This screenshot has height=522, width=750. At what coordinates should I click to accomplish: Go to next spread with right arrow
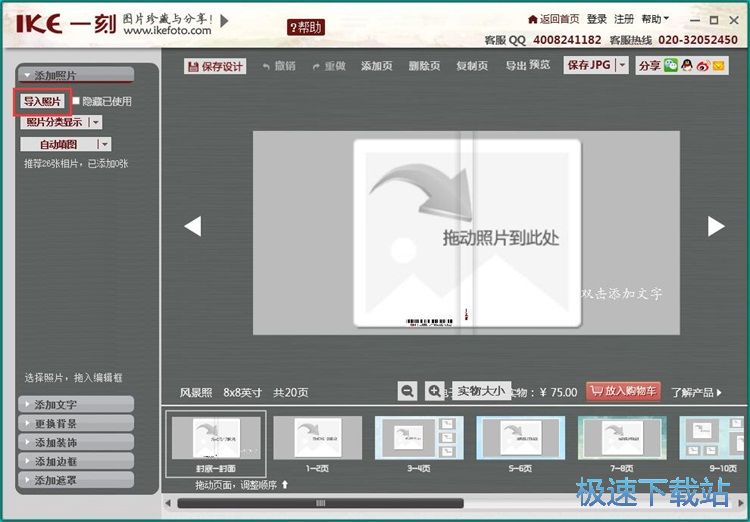716,226
